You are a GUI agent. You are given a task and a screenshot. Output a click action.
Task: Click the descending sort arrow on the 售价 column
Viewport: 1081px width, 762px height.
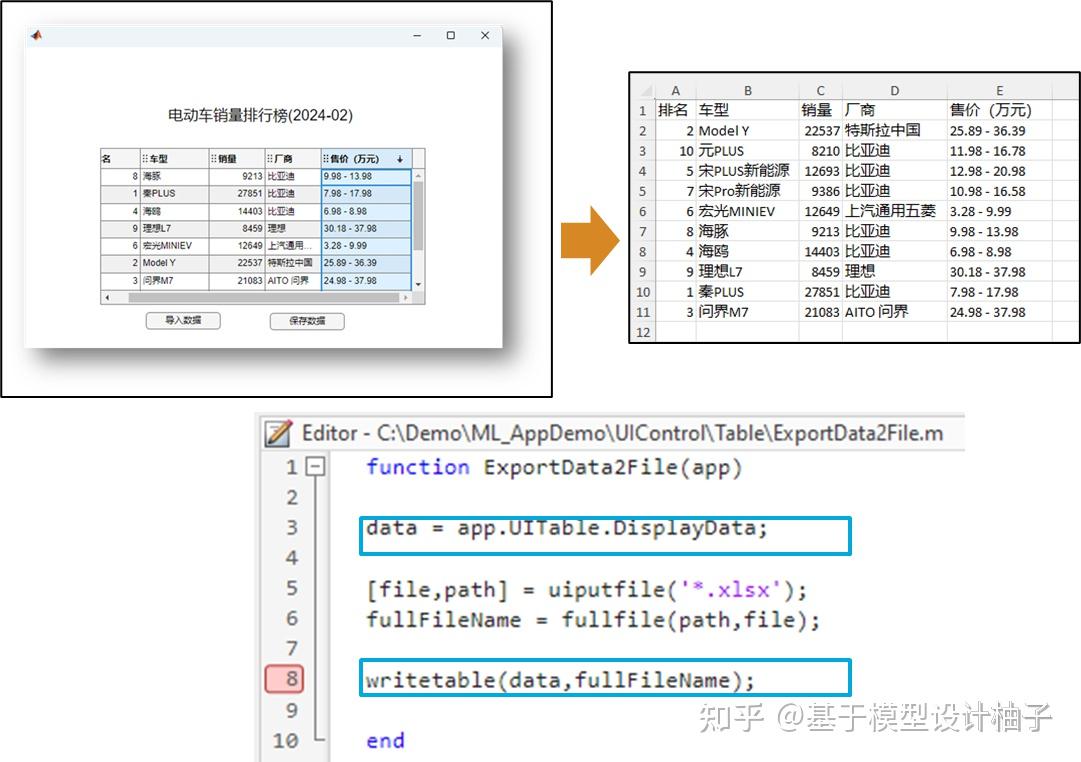[x=399, y=158]
